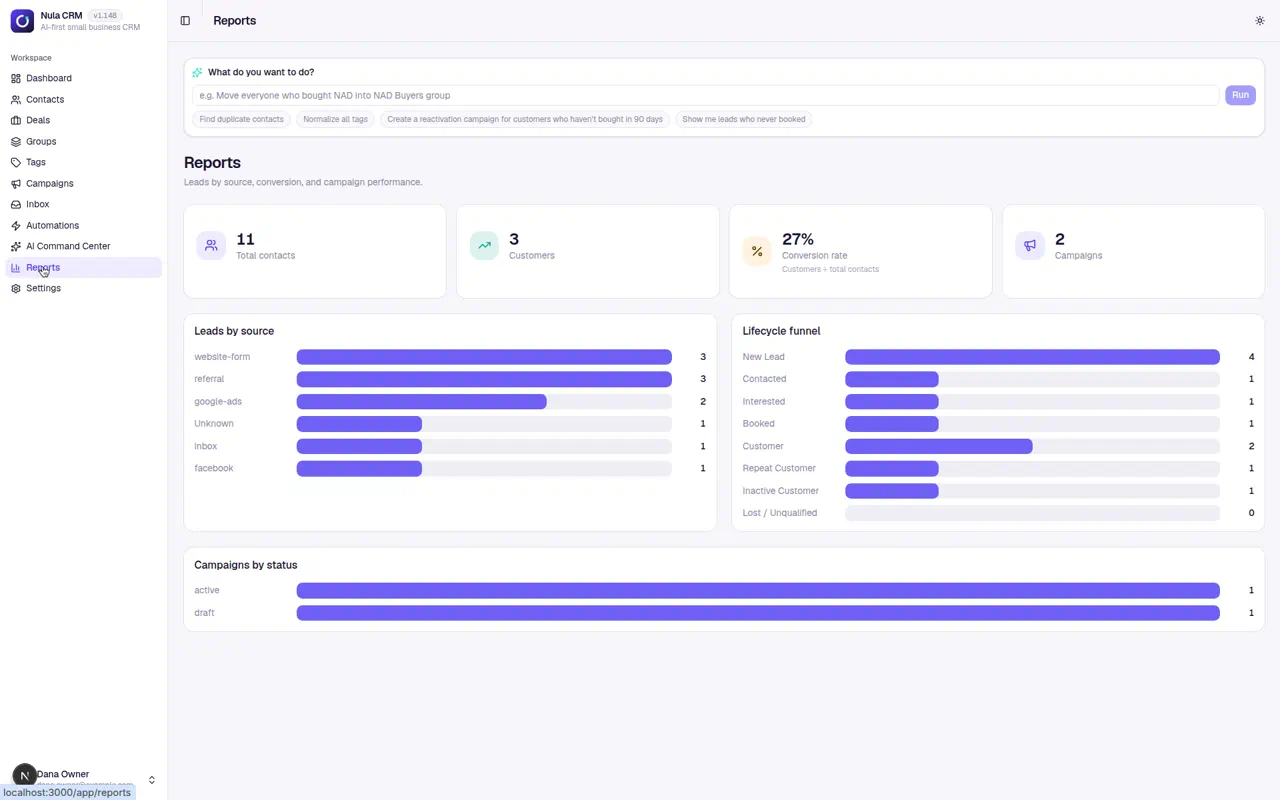Image resolution: width=1280 pixels, height=800 pixels.
Task: Click the Groups layers icon in sidebar
Action: pyautogui.click(x=16, y=142)
